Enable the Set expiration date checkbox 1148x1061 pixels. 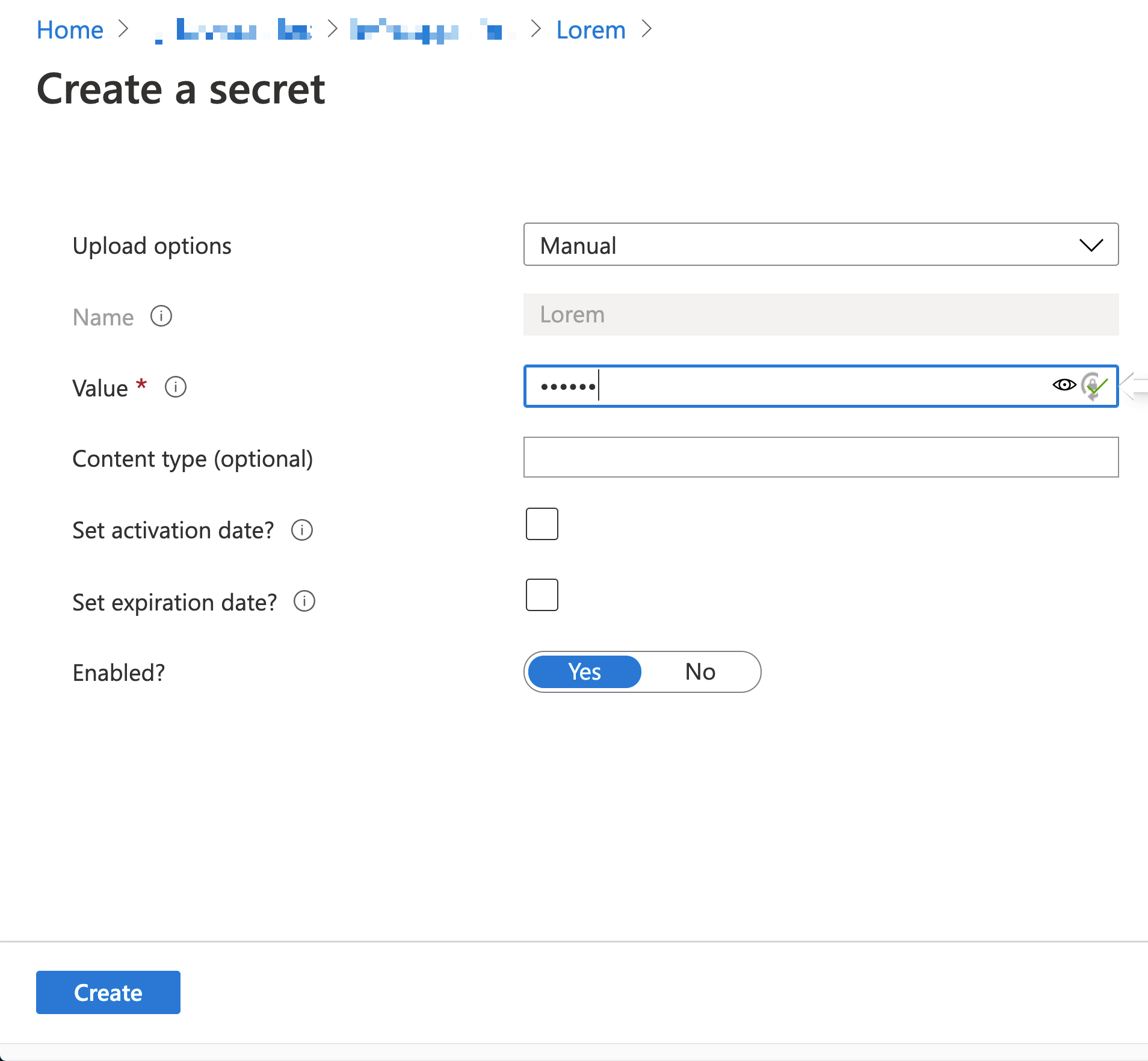541,594
